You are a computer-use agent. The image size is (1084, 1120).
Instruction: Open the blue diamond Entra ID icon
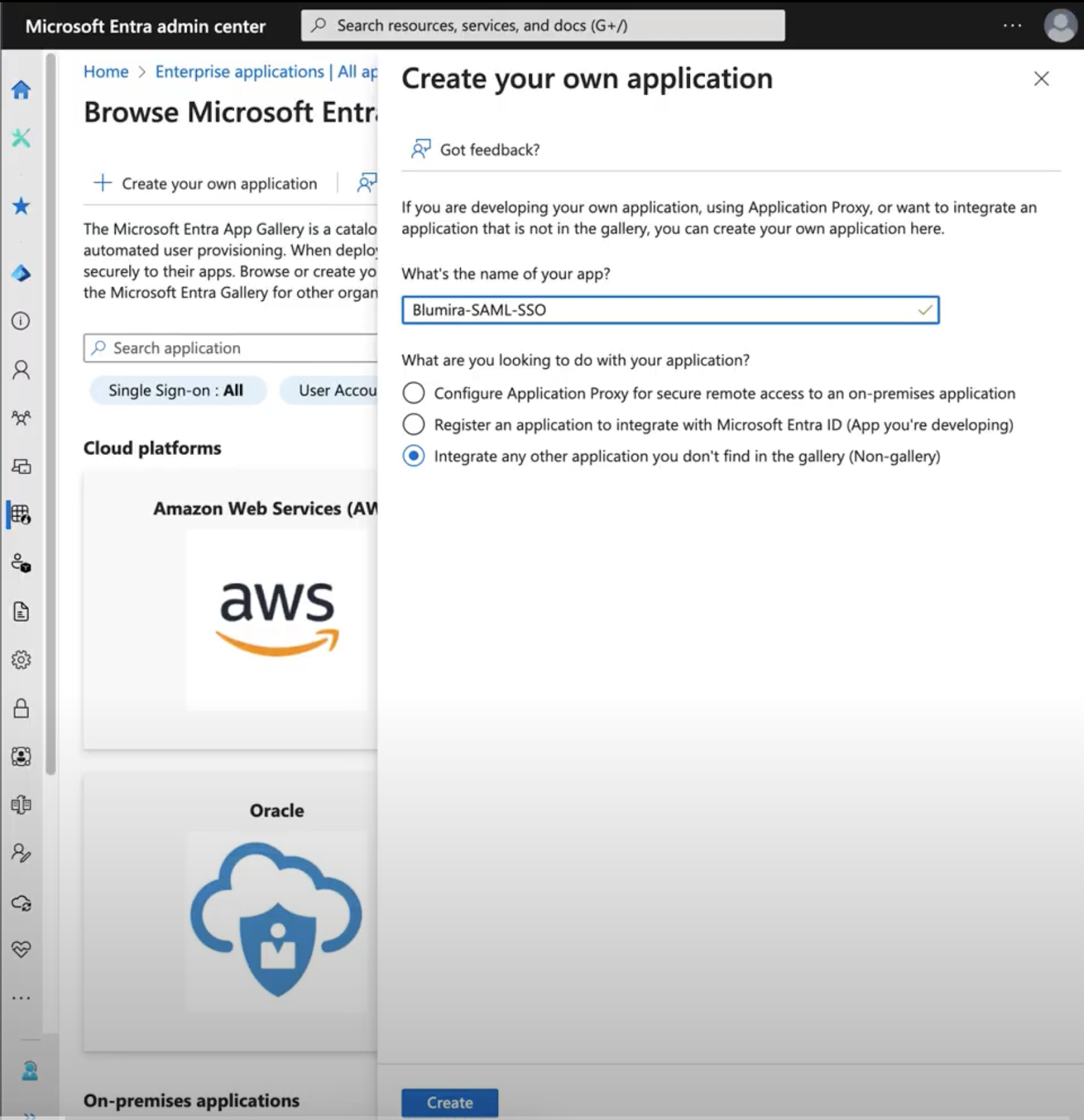pyautogui.click(x=21, y=273)
